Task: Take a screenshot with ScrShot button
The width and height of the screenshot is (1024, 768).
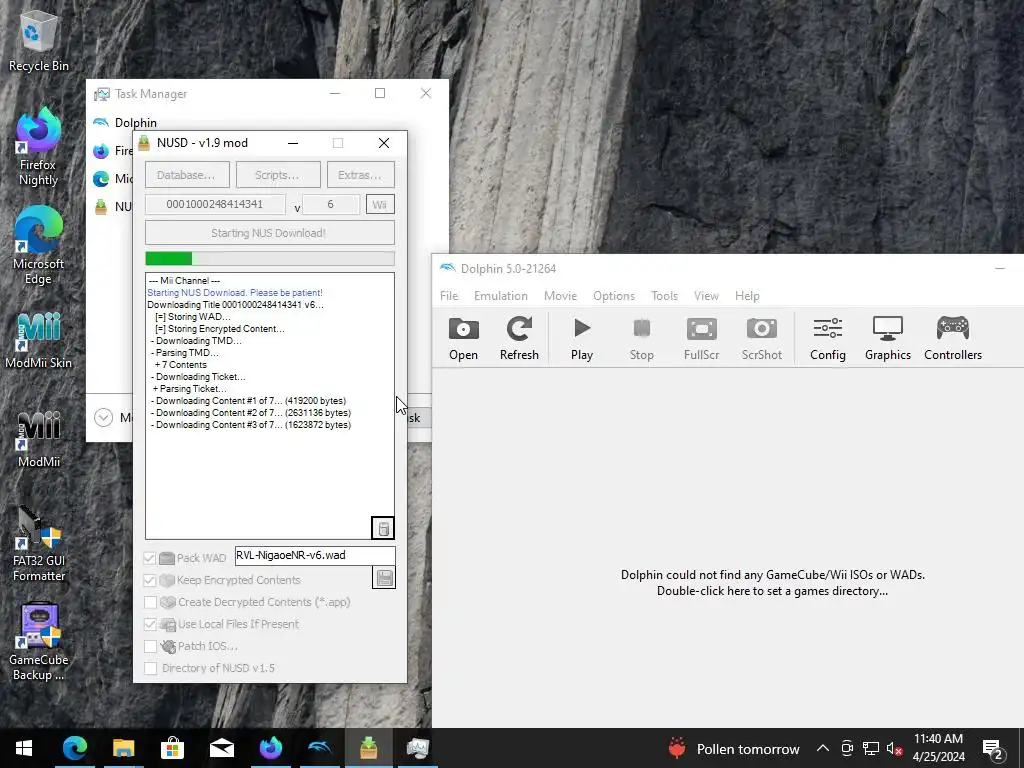Action: click(761, 338)
